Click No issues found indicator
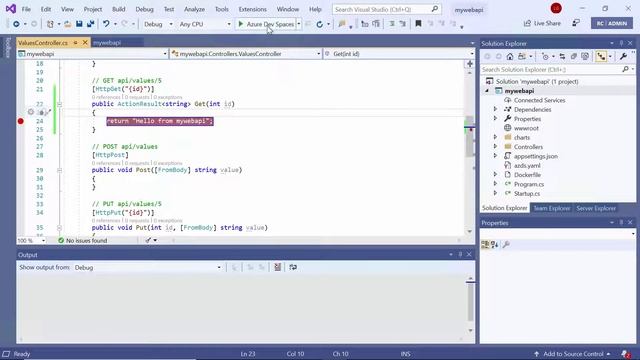The height and width of the screenshot is (360, 640). click(83, 240)
